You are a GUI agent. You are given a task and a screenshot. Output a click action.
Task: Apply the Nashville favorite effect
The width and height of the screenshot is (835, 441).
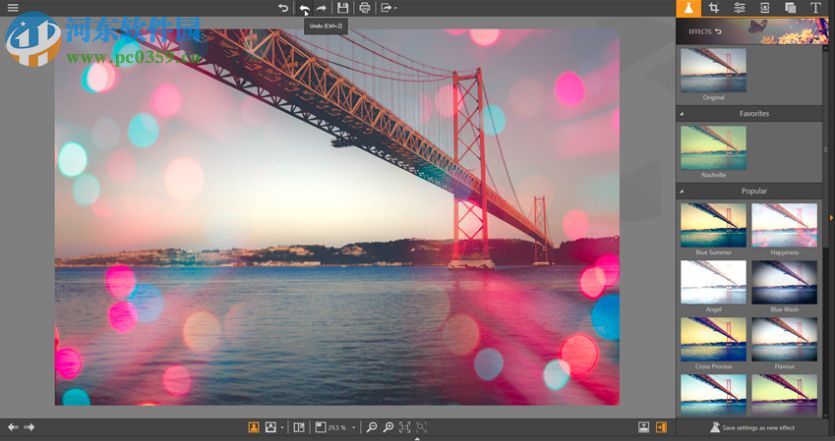[713, 148]
